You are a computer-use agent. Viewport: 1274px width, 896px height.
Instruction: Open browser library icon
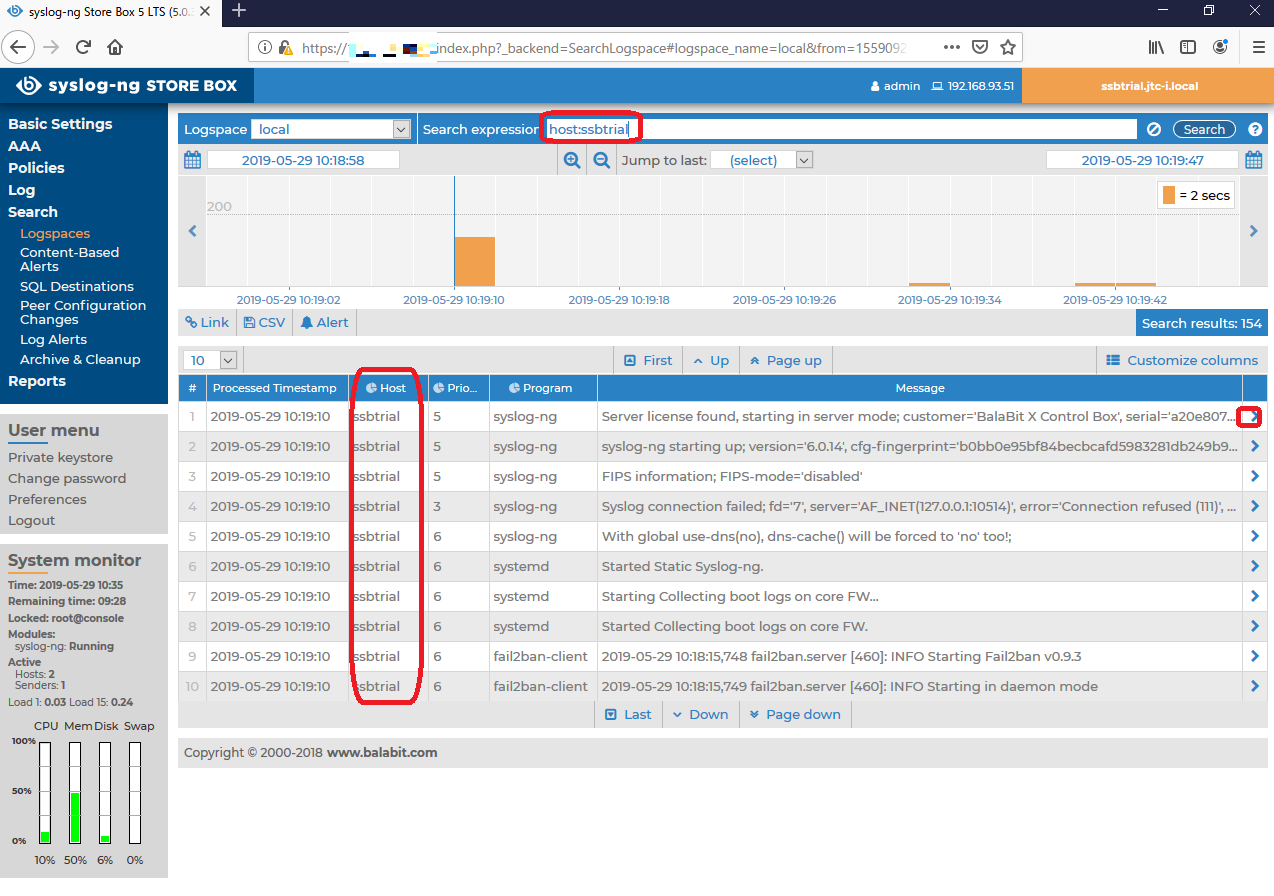[1156, 47]
